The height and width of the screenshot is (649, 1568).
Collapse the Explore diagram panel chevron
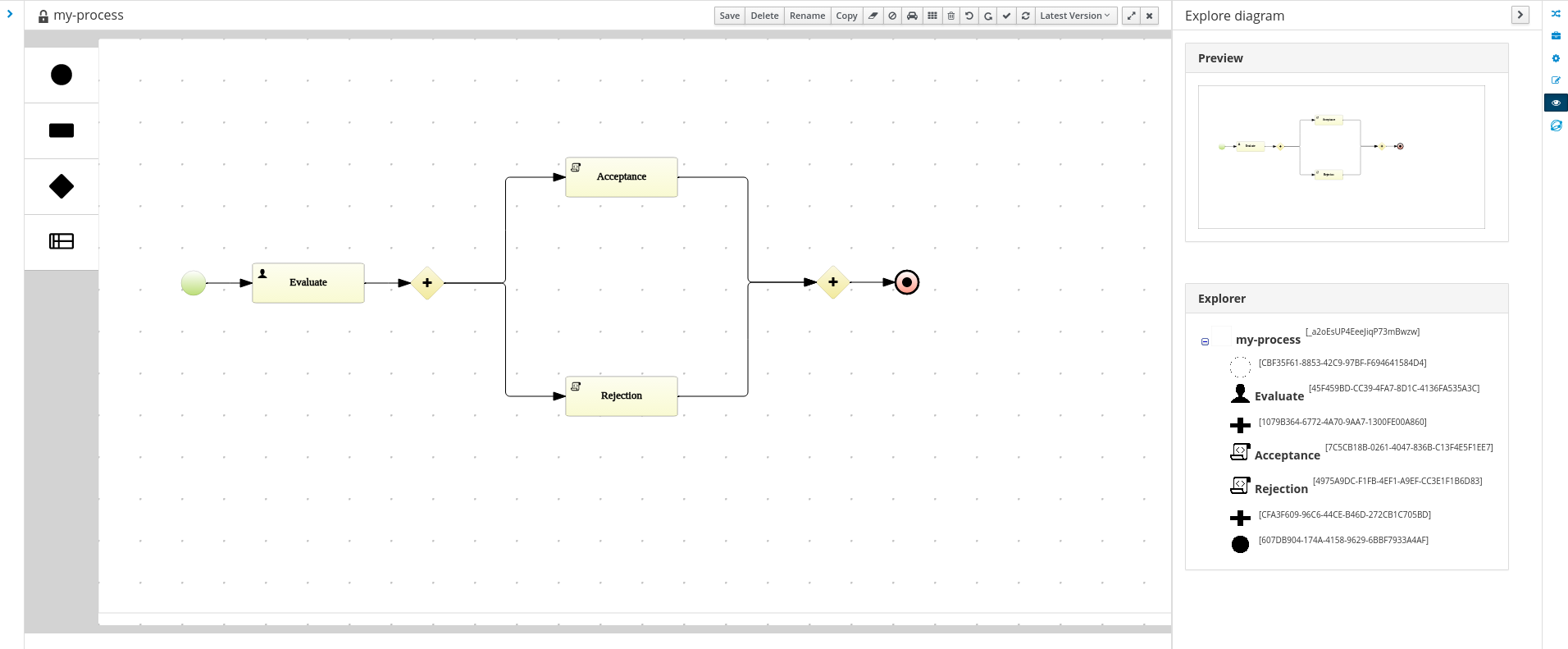1520,15
